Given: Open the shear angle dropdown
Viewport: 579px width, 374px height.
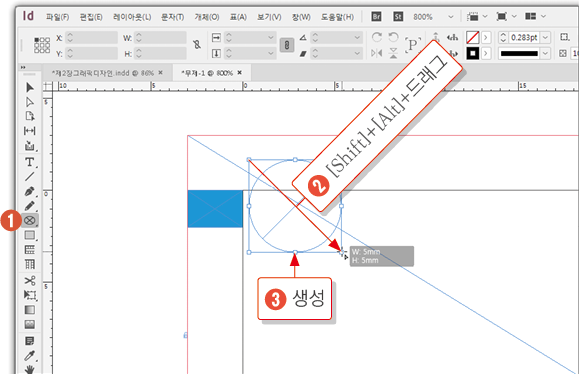Looking at the screenshot, I should (357, 54).
